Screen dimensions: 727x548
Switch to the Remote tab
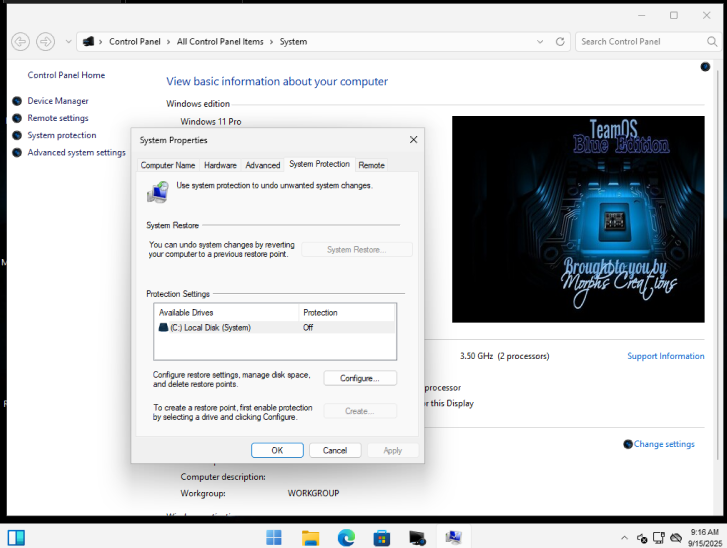371,165
